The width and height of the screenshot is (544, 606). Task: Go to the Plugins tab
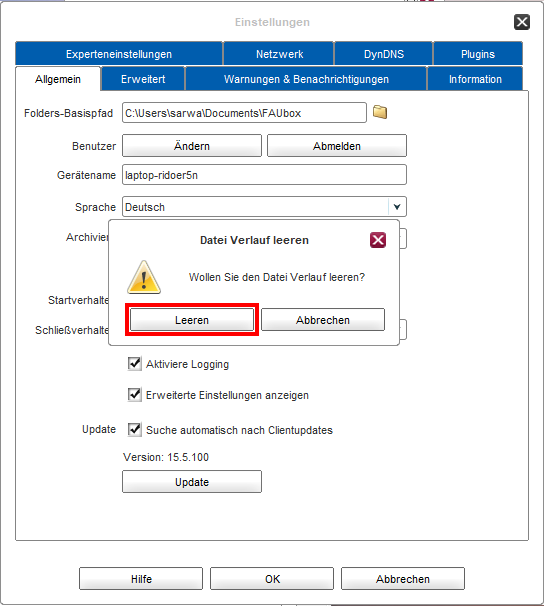(478, 54)
